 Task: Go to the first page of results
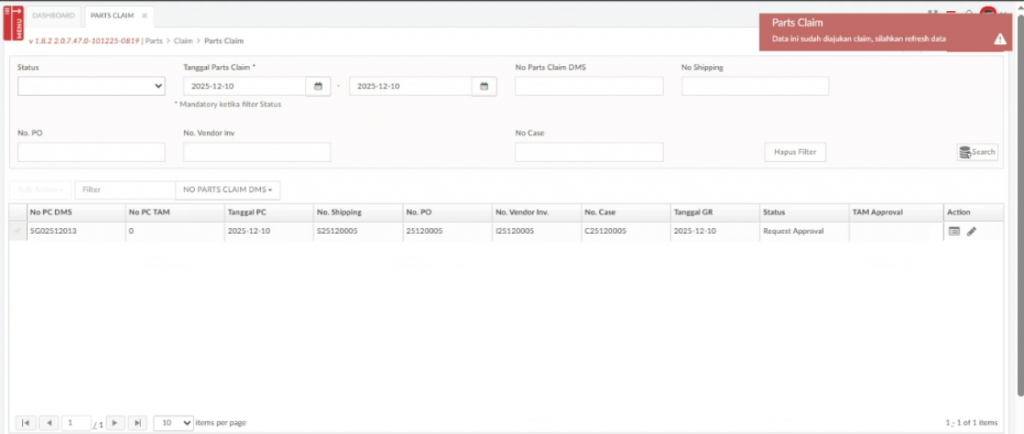[26, 423]
